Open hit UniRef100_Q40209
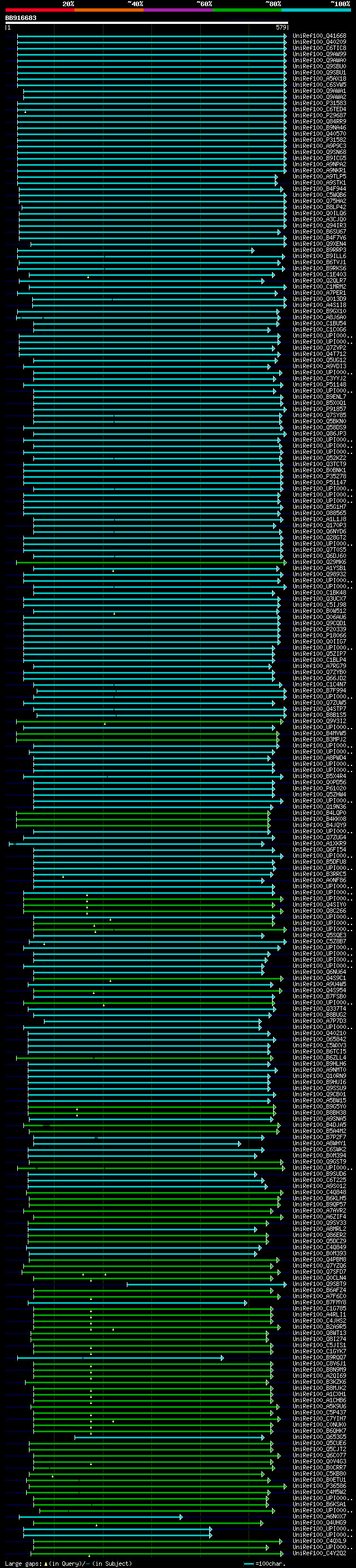 point(319,42)
